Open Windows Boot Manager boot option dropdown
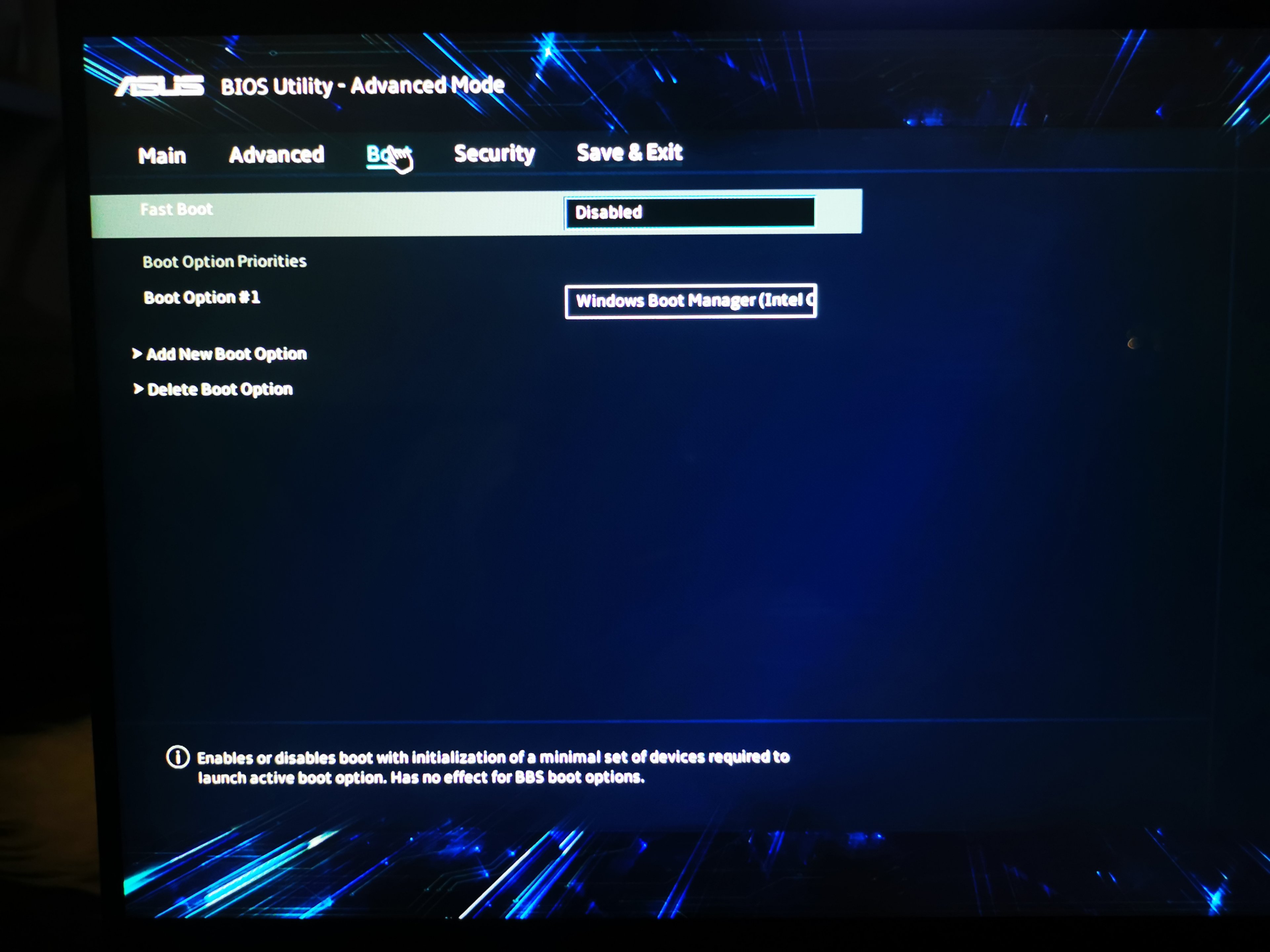Screen dimensions: 1270x952 click(x=690, y=301)
